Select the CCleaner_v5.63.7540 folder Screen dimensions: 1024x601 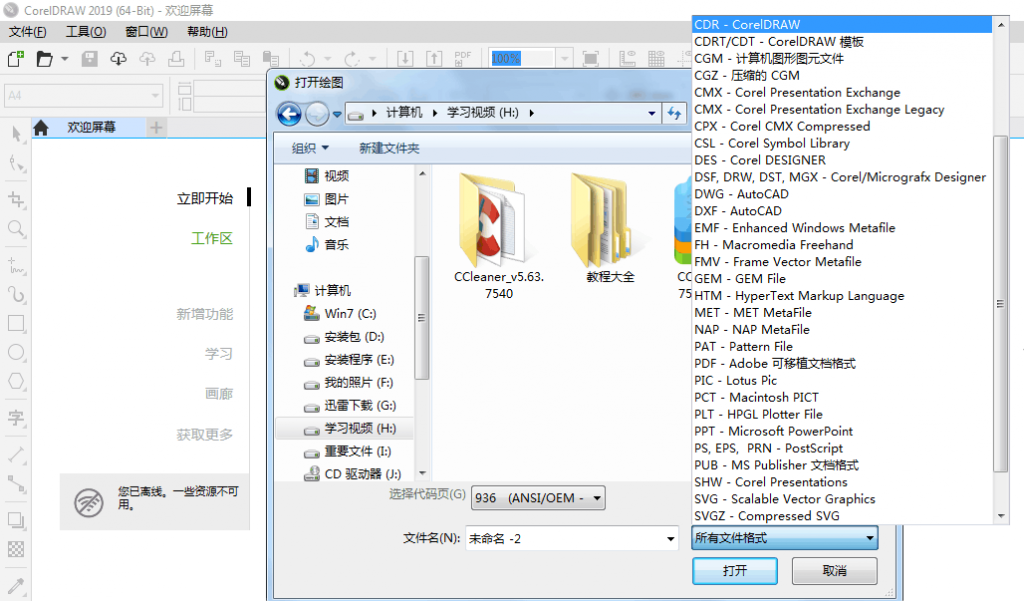click(x=498, y=236)
